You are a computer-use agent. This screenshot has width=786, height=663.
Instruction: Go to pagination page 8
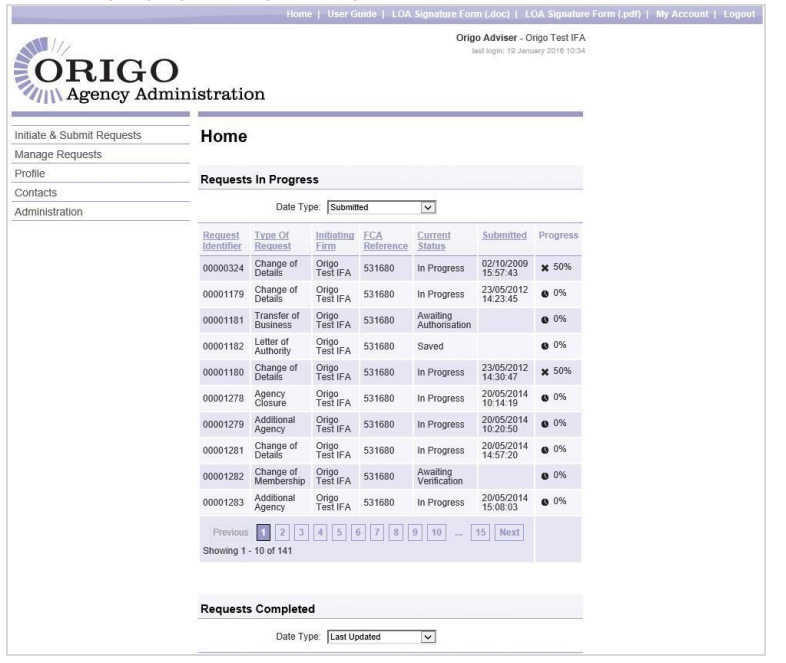pyautogui.click(x=396, y=532)
